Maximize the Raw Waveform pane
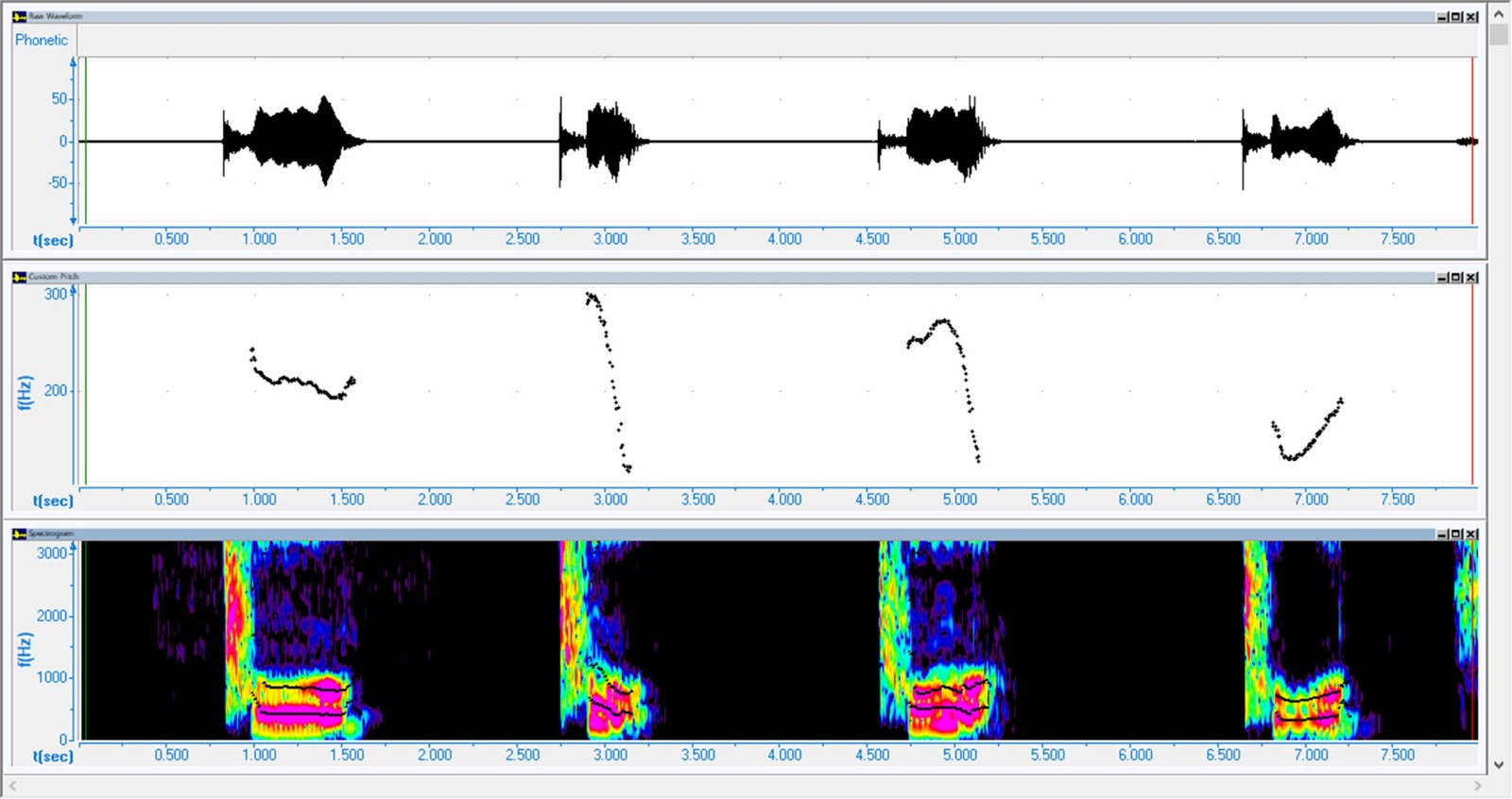The image size is (1512, 799). [x=1456, y=17]
